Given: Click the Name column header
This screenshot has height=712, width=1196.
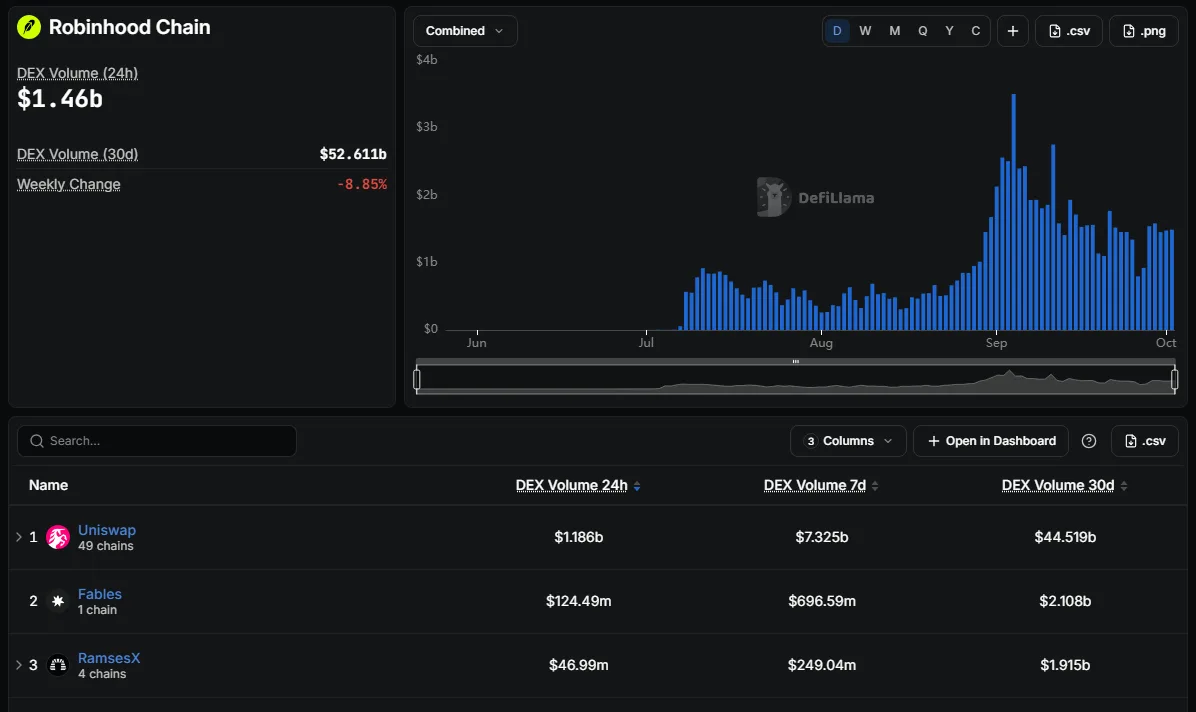Looking at the screenshot, I should (49, 485).
